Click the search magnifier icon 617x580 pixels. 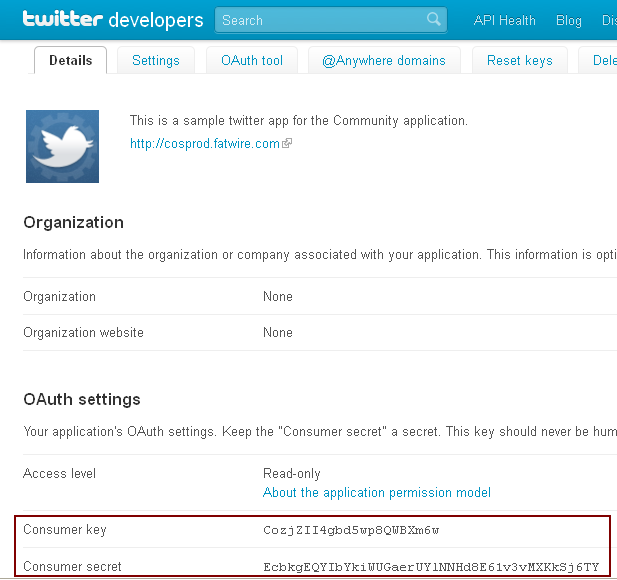(434, 19)
